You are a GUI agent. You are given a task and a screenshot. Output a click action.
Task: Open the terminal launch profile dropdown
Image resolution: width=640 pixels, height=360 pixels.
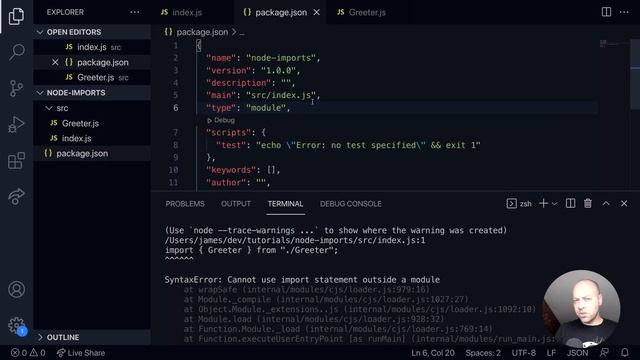click(x=554, y=204)
